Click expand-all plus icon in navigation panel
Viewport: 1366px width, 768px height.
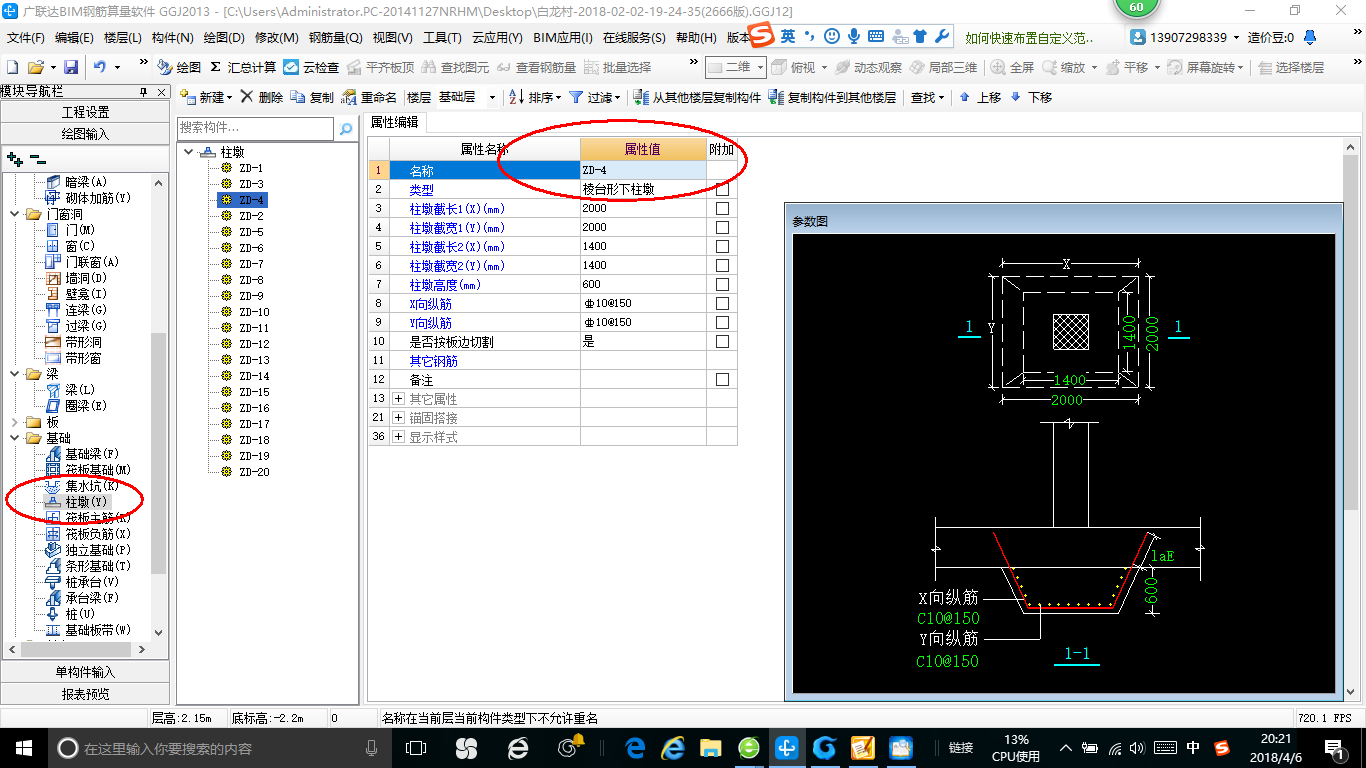pyautogui.click(x=14, y=158)
